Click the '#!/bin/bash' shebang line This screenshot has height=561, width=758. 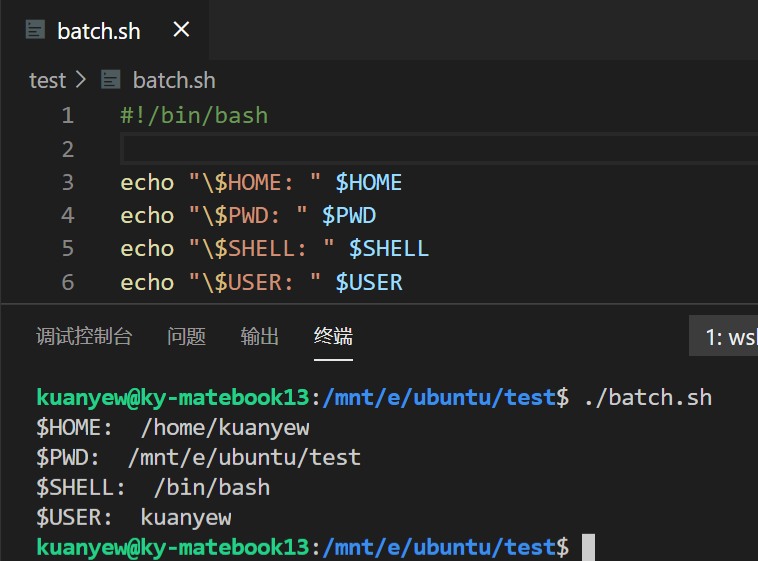pos(194,116)
